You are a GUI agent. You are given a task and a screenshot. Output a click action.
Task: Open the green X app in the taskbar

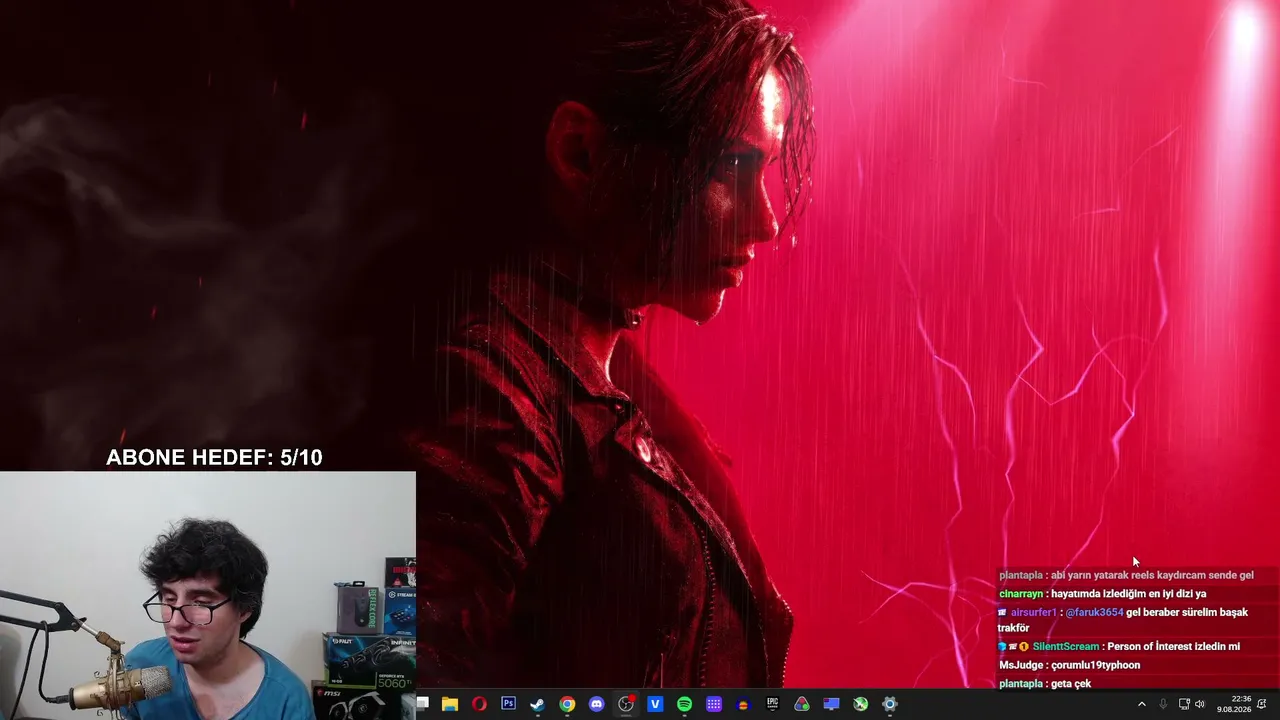click(x=860, y=704)
